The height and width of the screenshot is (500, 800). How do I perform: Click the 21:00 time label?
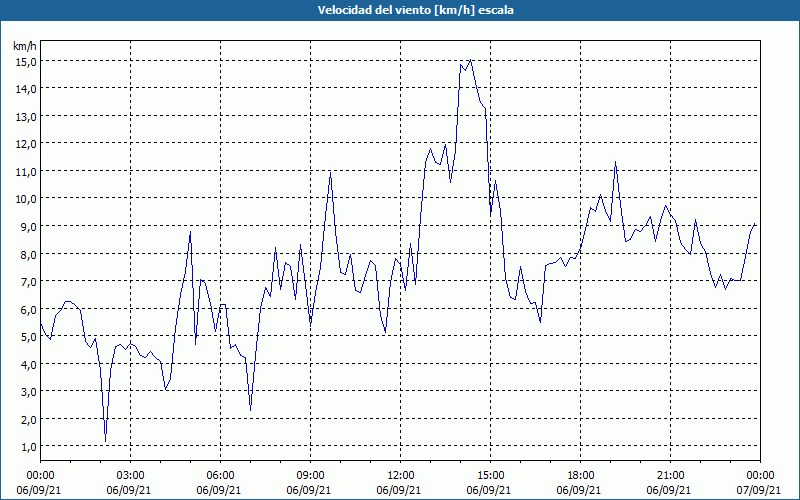tap(670, 476)
